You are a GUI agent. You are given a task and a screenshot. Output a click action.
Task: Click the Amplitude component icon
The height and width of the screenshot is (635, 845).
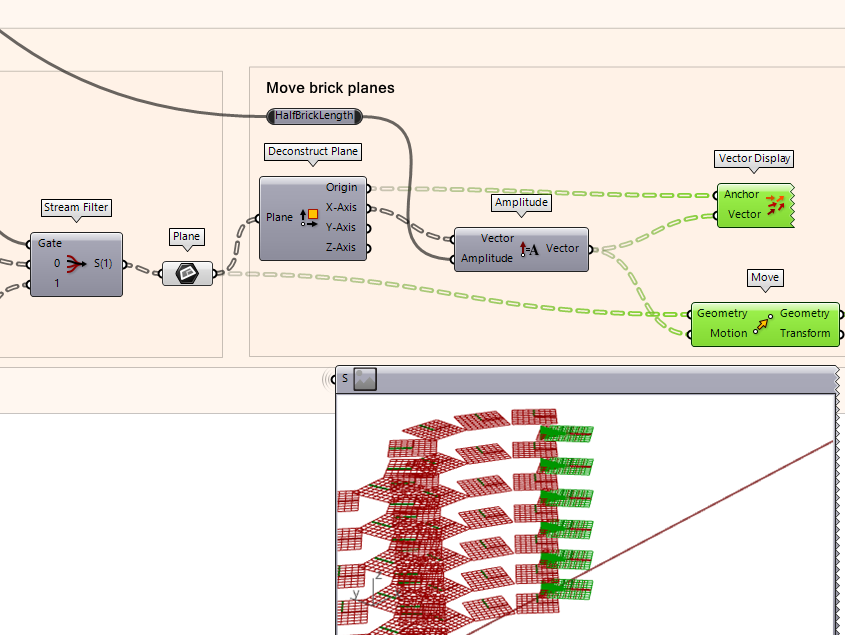(x=529, y=249)
